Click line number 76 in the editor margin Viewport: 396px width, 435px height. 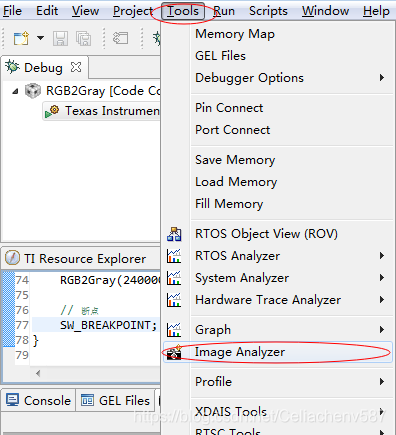(22, 310)
